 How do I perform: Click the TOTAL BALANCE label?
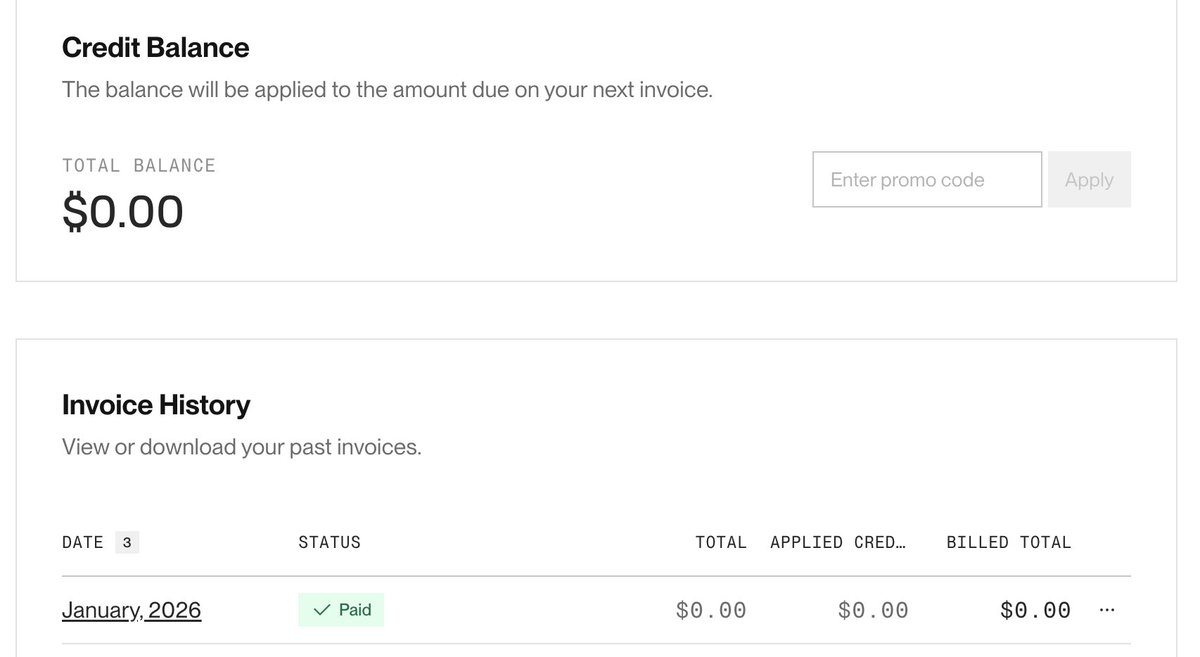[x=139, y=165]
